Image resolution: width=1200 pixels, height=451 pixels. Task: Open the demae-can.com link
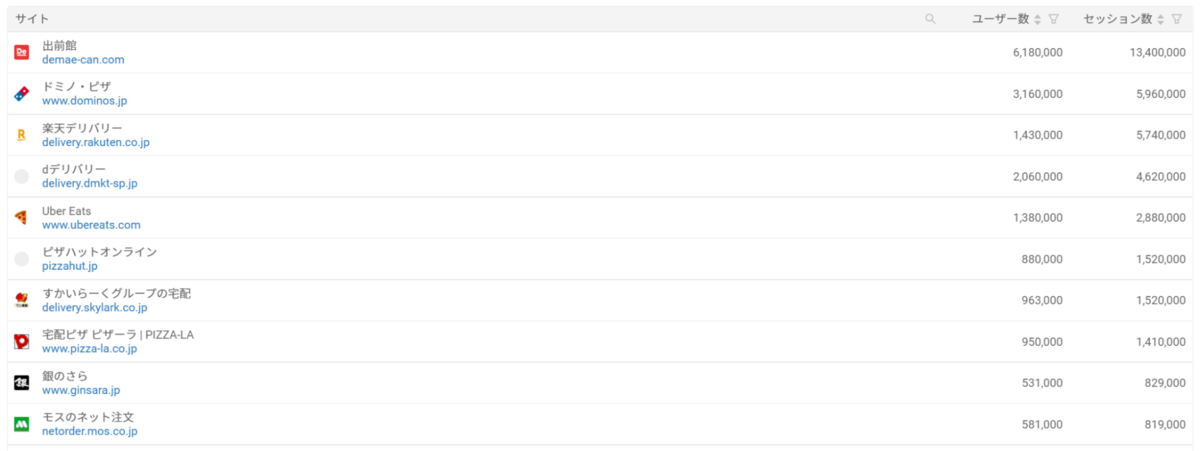(83, 60)
